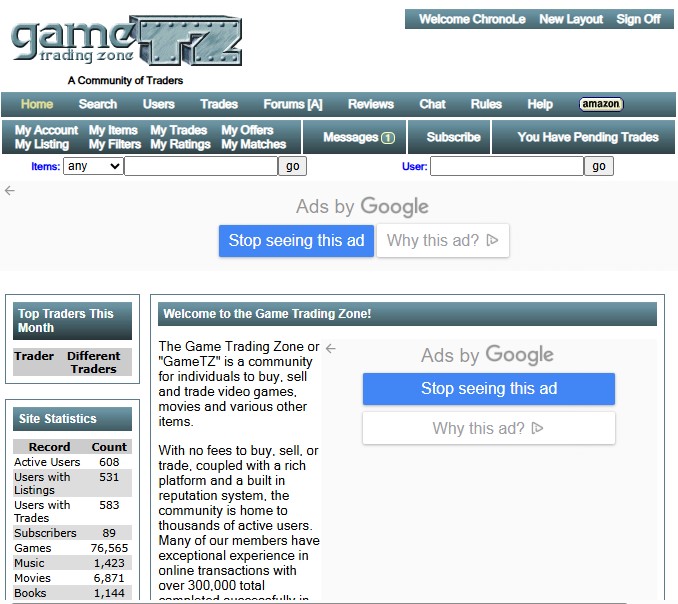Click the Welcome ChronoLe link
Screen dimensions: 678x604
(472, 19)
